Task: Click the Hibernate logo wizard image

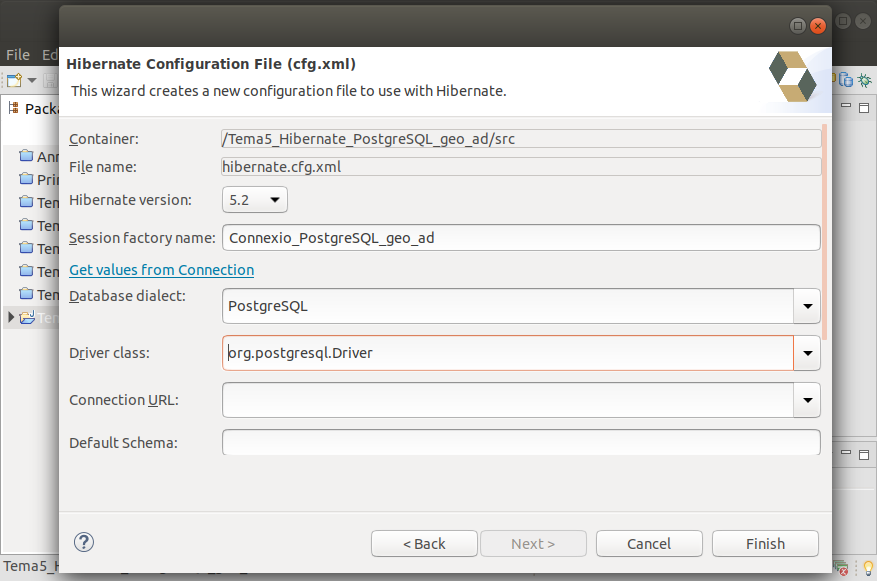Action: (793, 77)
